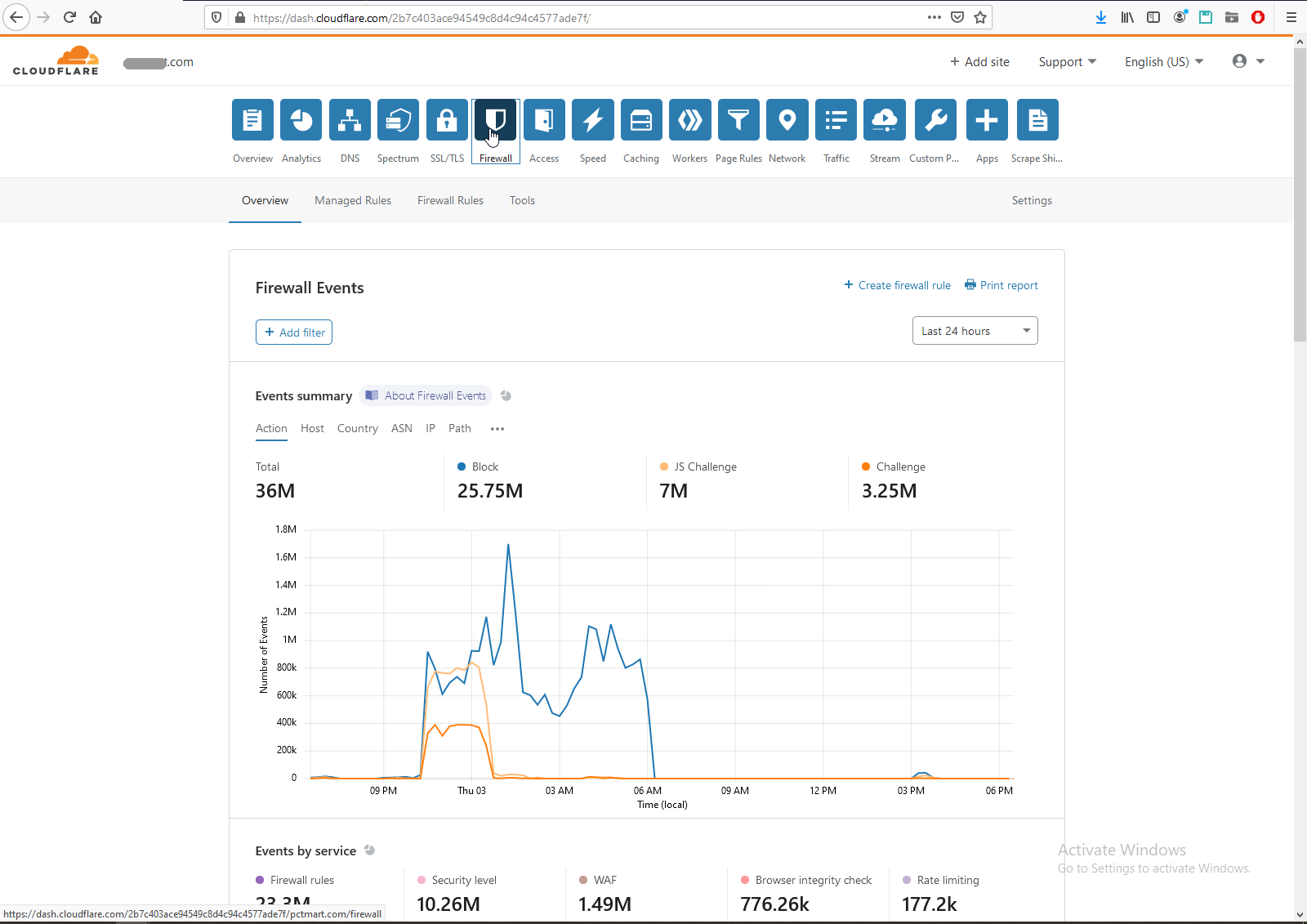Open the Apps plus icon
This screenshot has height=924, width=1307.
click(987, 120)
